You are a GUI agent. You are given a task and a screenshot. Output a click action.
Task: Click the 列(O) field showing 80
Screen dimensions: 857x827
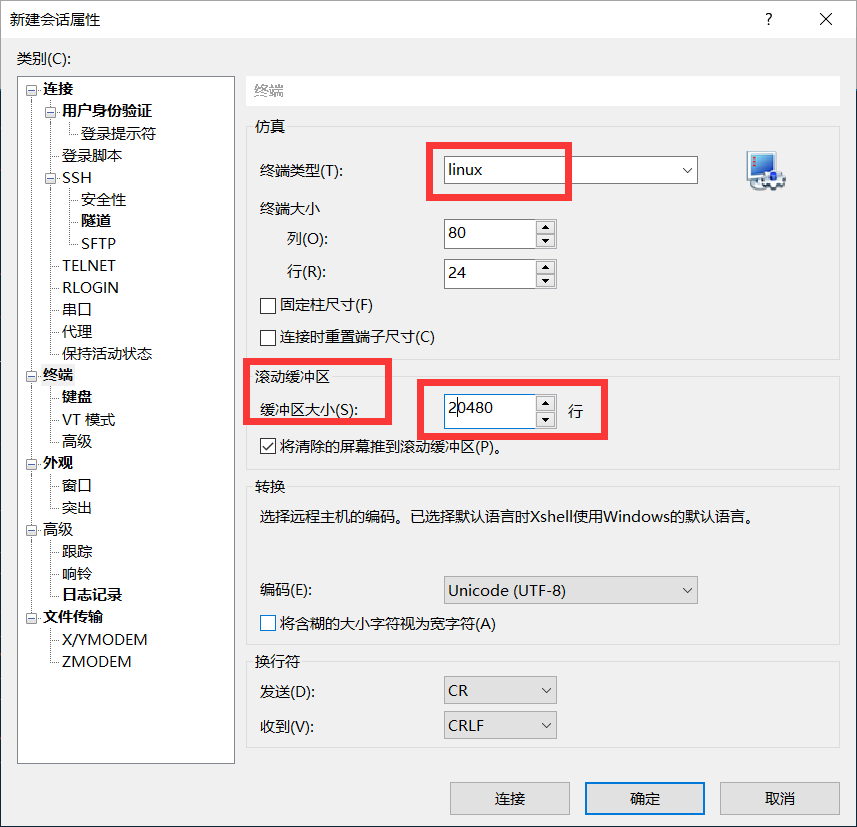(x=490, y=233)
